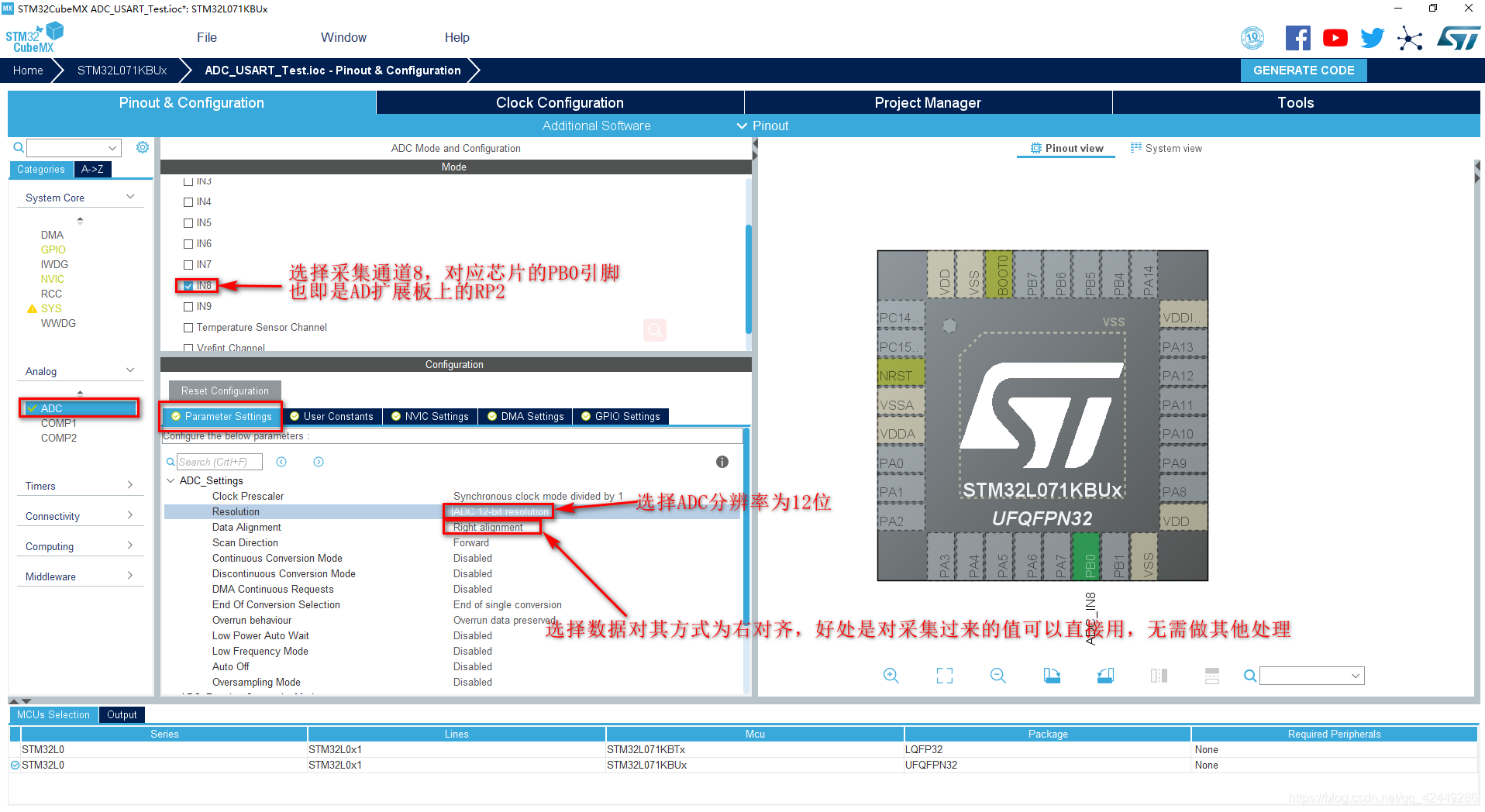Image resolution: width=1485 pixels, height=812 pixels.
Task: Open the peripheral search dropdown
Action: [113, 147]
